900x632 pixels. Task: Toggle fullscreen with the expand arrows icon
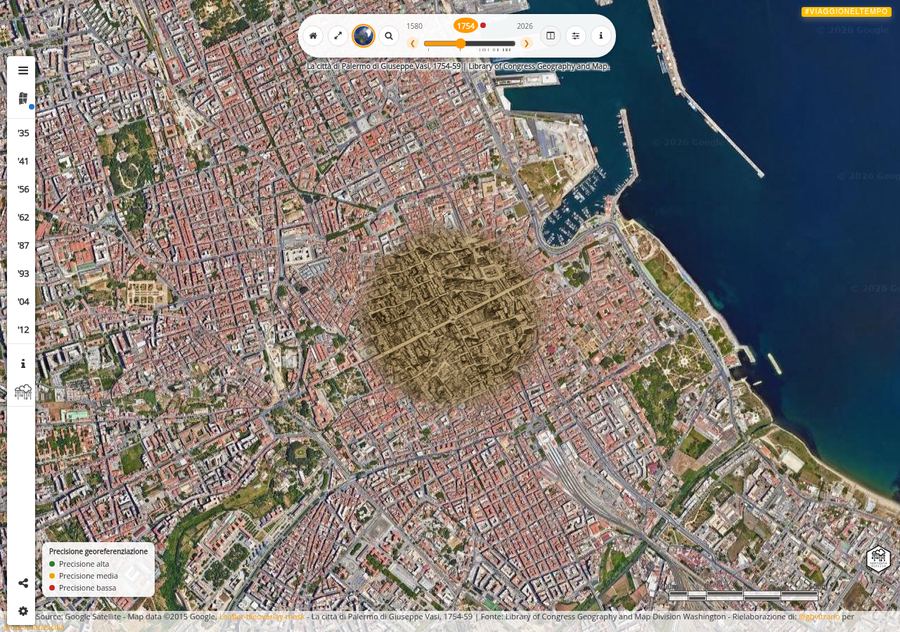tap(338, 36)
